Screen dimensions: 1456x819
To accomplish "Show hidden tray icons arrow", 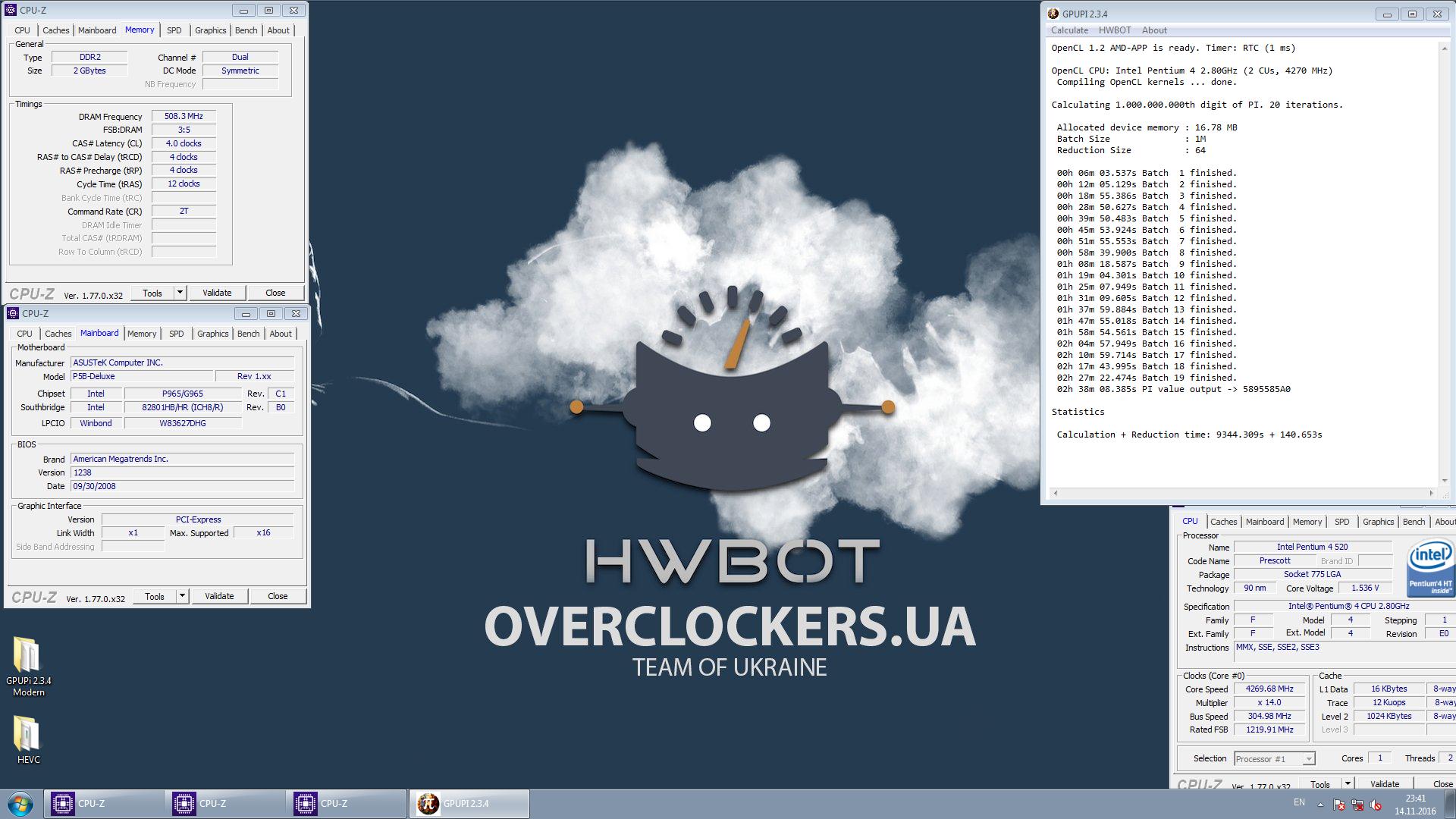I will click(x=1320, y=805).
